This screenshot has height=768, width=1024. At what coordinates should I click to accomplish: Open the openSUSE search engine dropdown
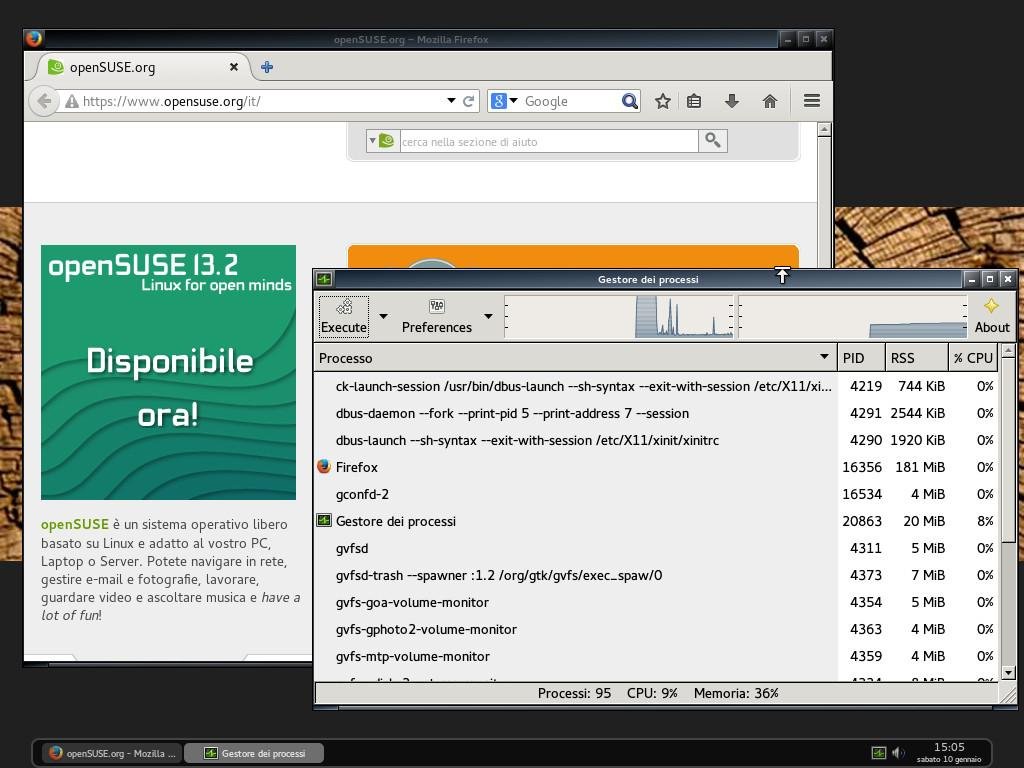tap(381, 141)
